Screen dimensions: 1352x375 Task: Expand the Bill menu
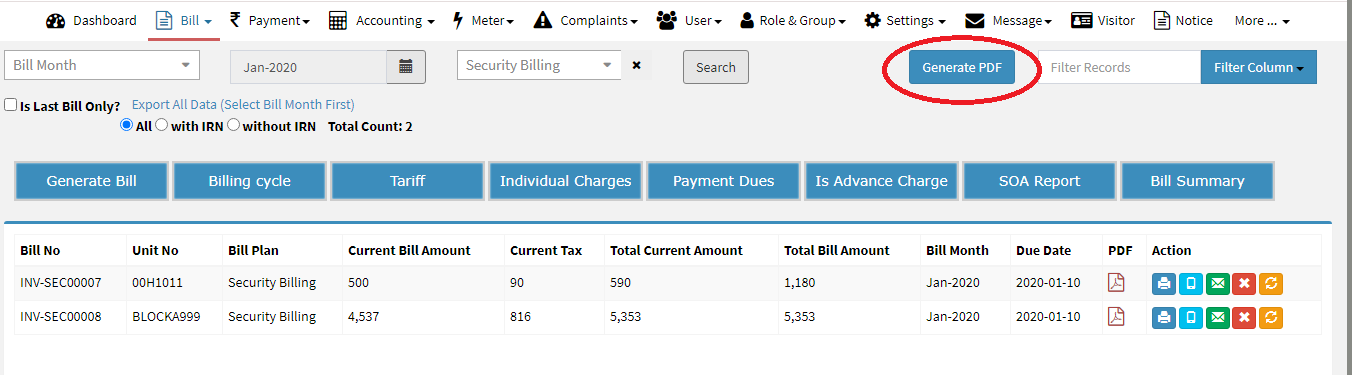[184, 20]
